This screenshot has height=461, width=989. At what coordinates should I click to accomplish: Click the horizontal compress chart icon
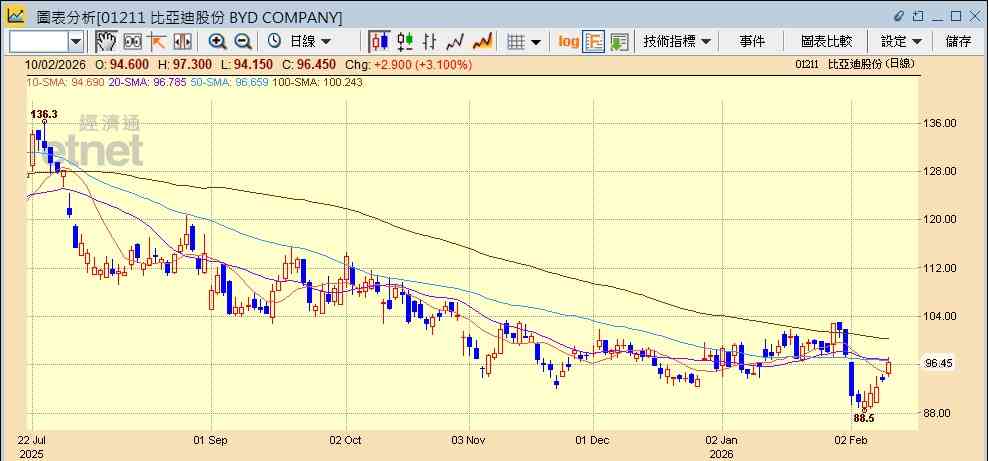tap(182, 42)
